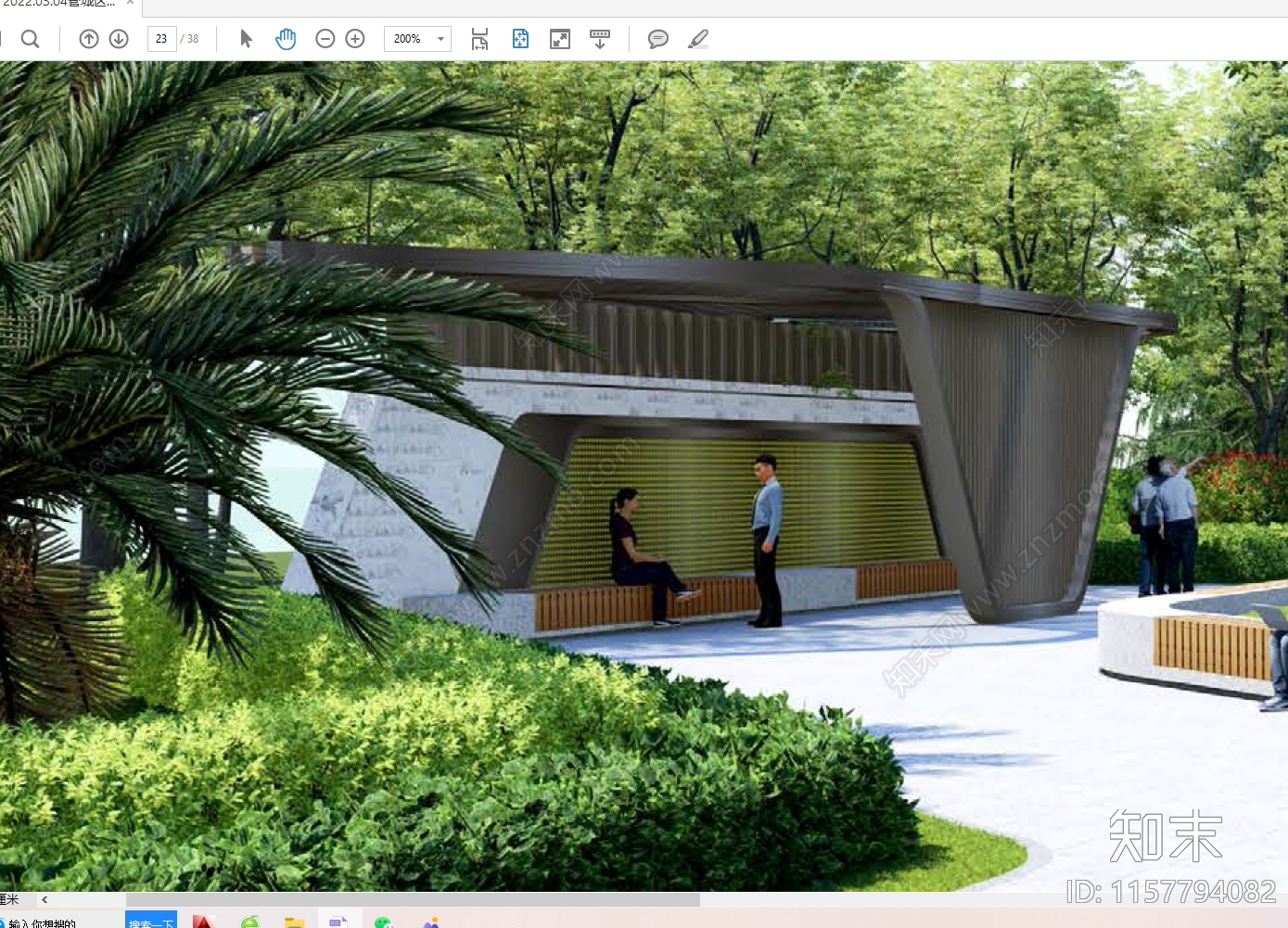This screenshot has width=1288, height=928.
Task: Select the Highlight text marker tool
Action: click(698, 39)
